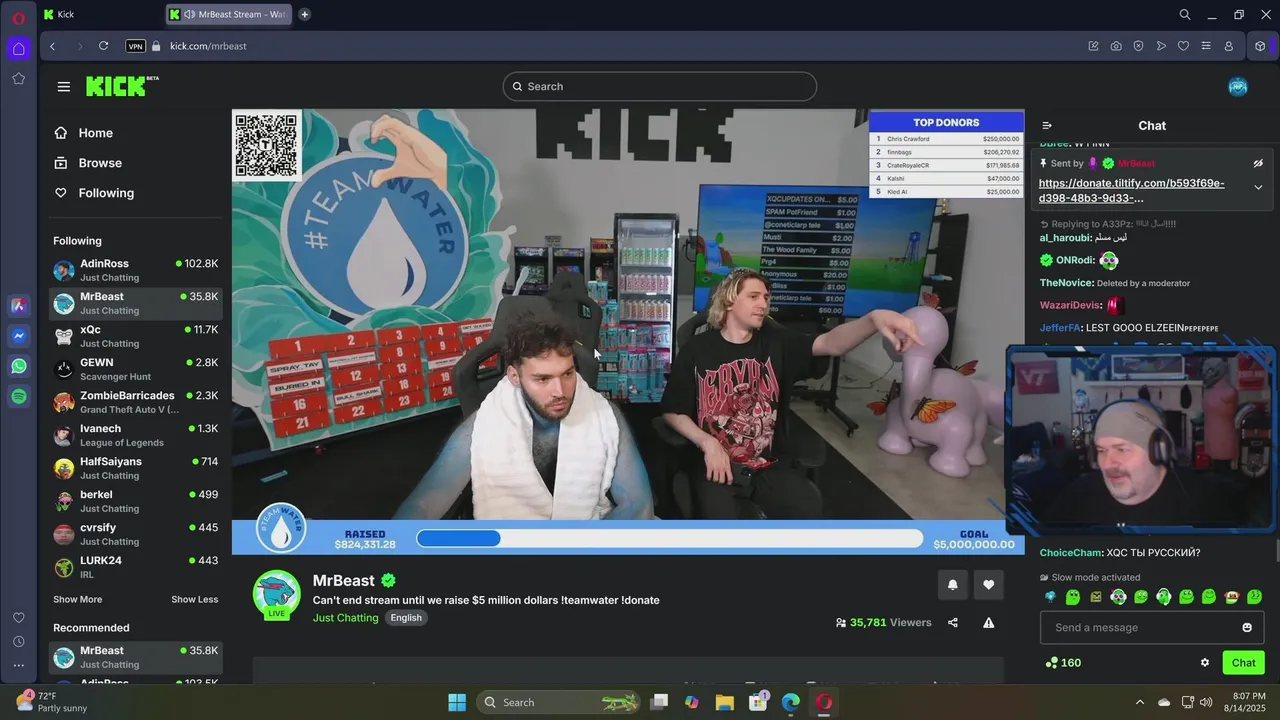Click the MrBeast live avatar

tap(277, 595)
